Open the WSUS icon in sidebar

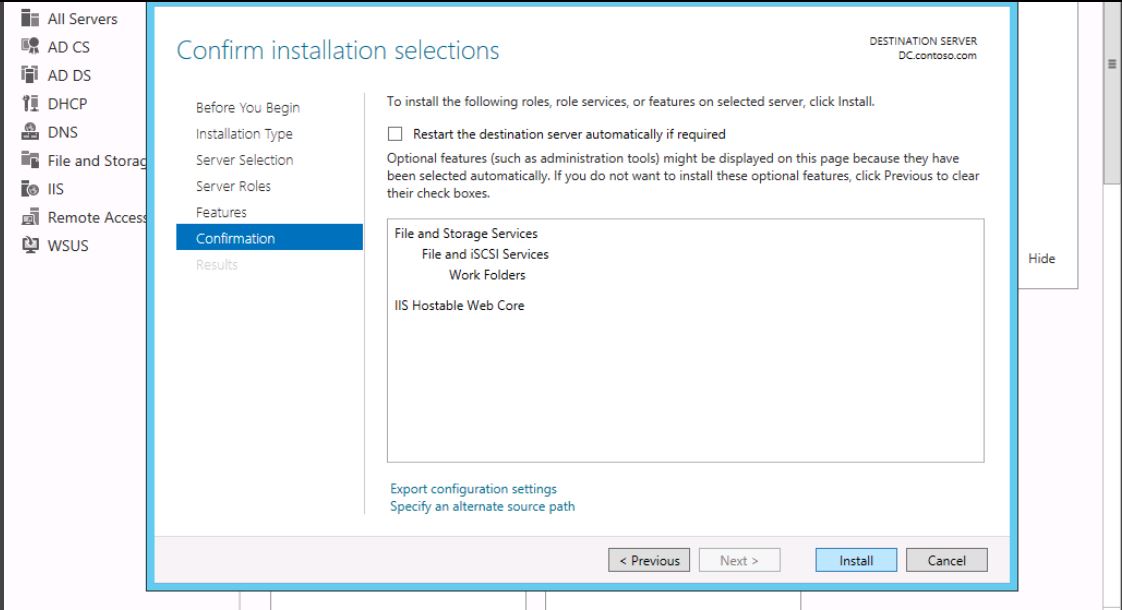coord(29,245)
